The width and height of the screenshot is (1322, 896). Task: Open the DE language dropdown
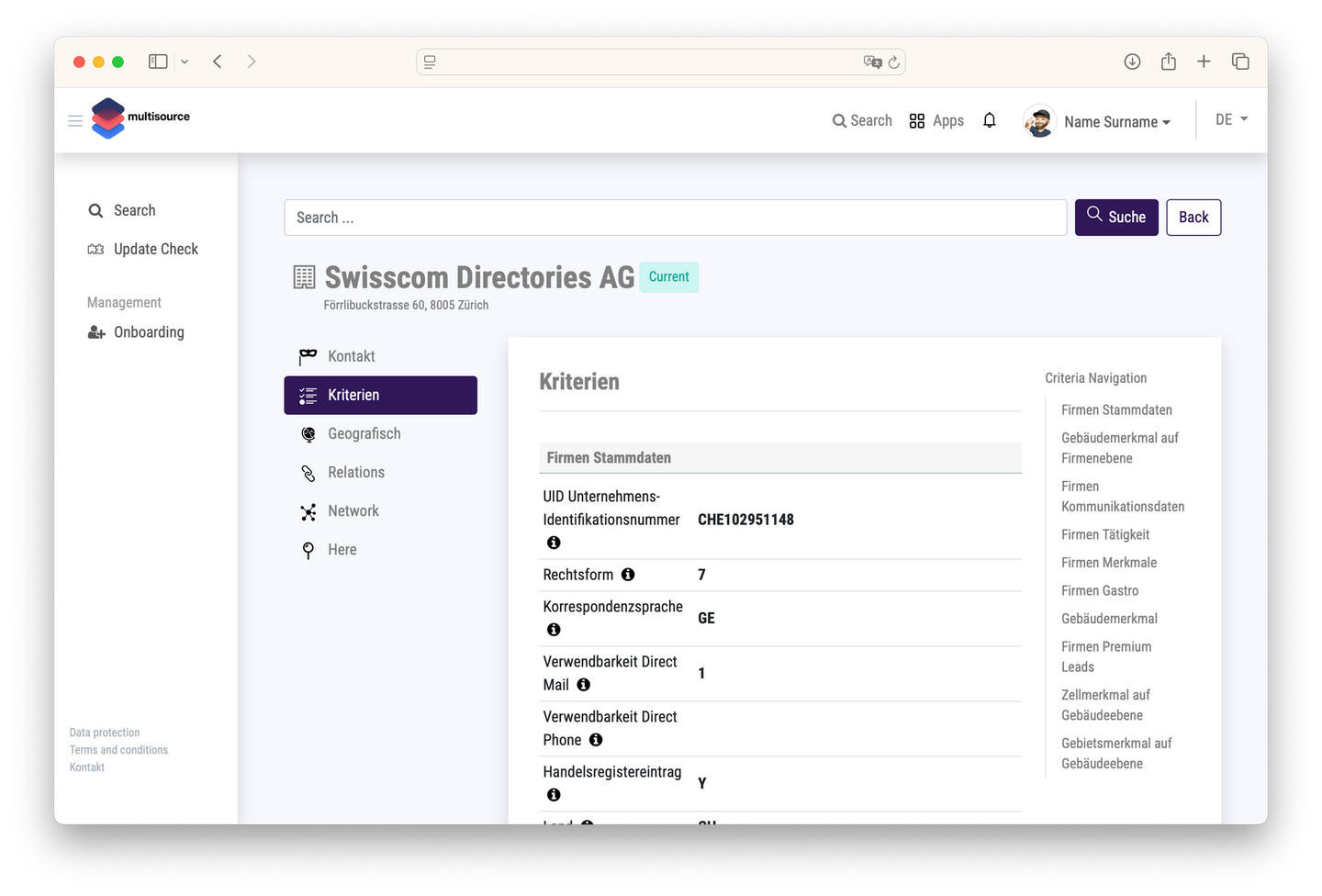coord(1231,119)
